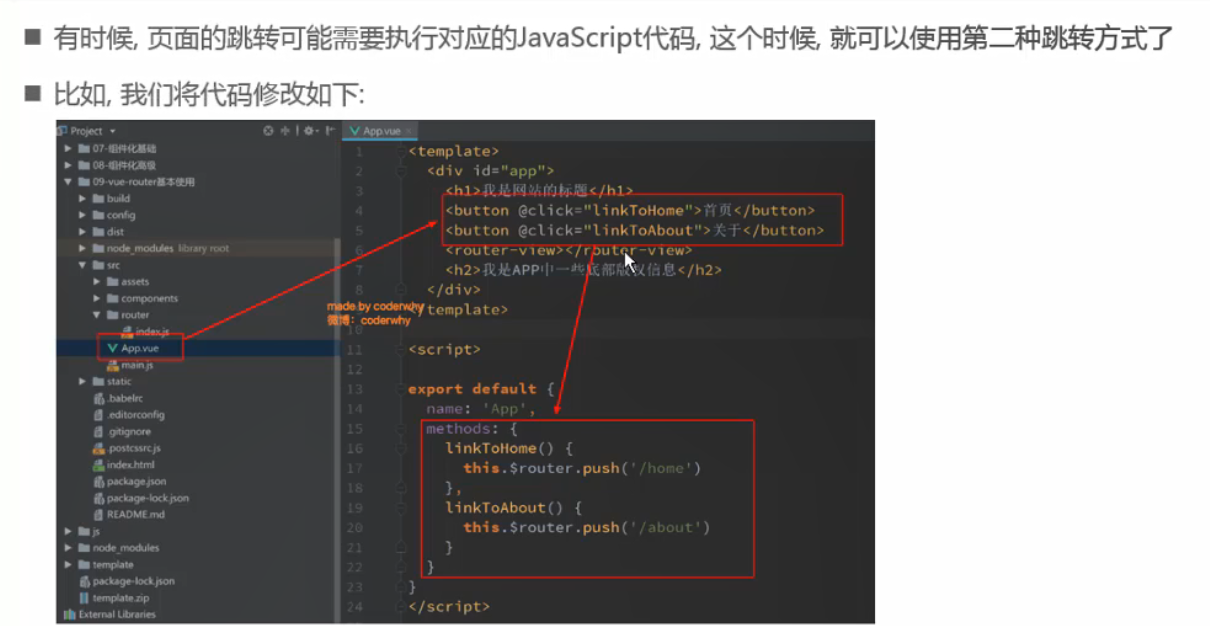Click the .babelrc file icon

click(98, 398)
